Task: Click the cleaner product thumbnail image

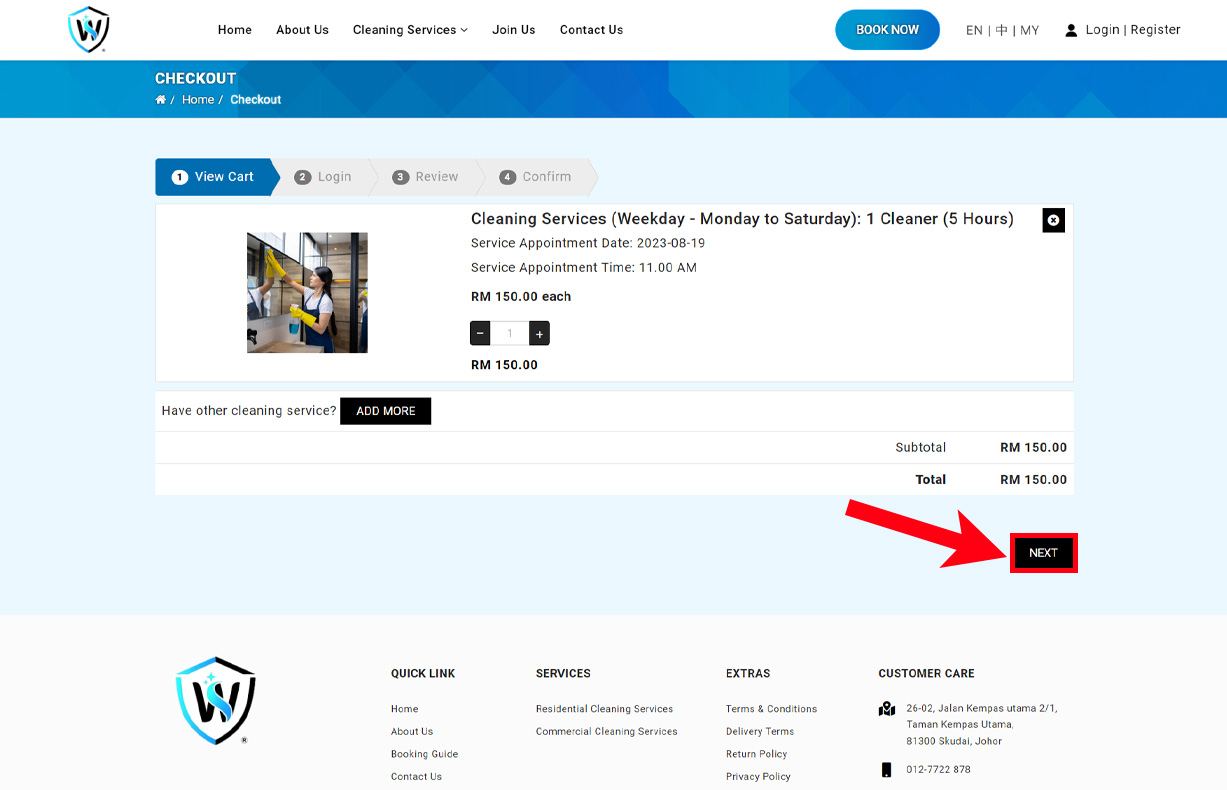Action: click(307, 293)
